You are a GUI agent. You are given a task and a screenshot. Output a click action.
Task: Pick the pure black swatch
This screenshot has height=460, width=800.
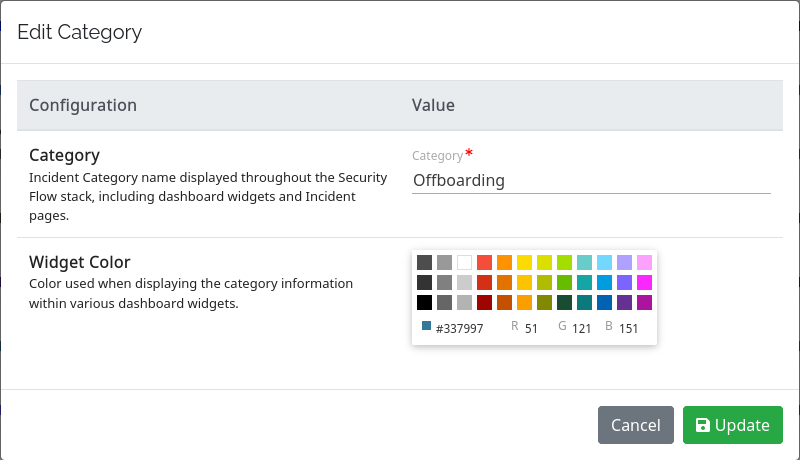point(425,302)
